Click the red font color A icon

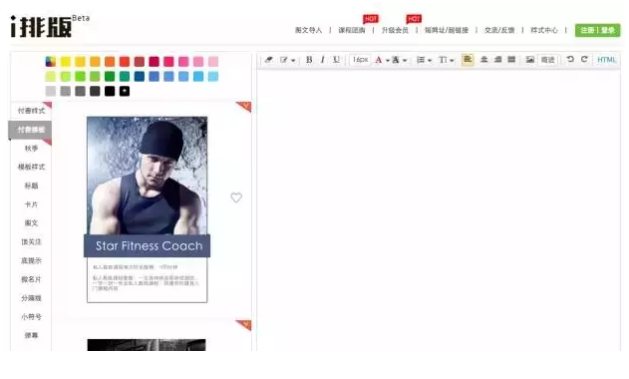tap(378, 60)
